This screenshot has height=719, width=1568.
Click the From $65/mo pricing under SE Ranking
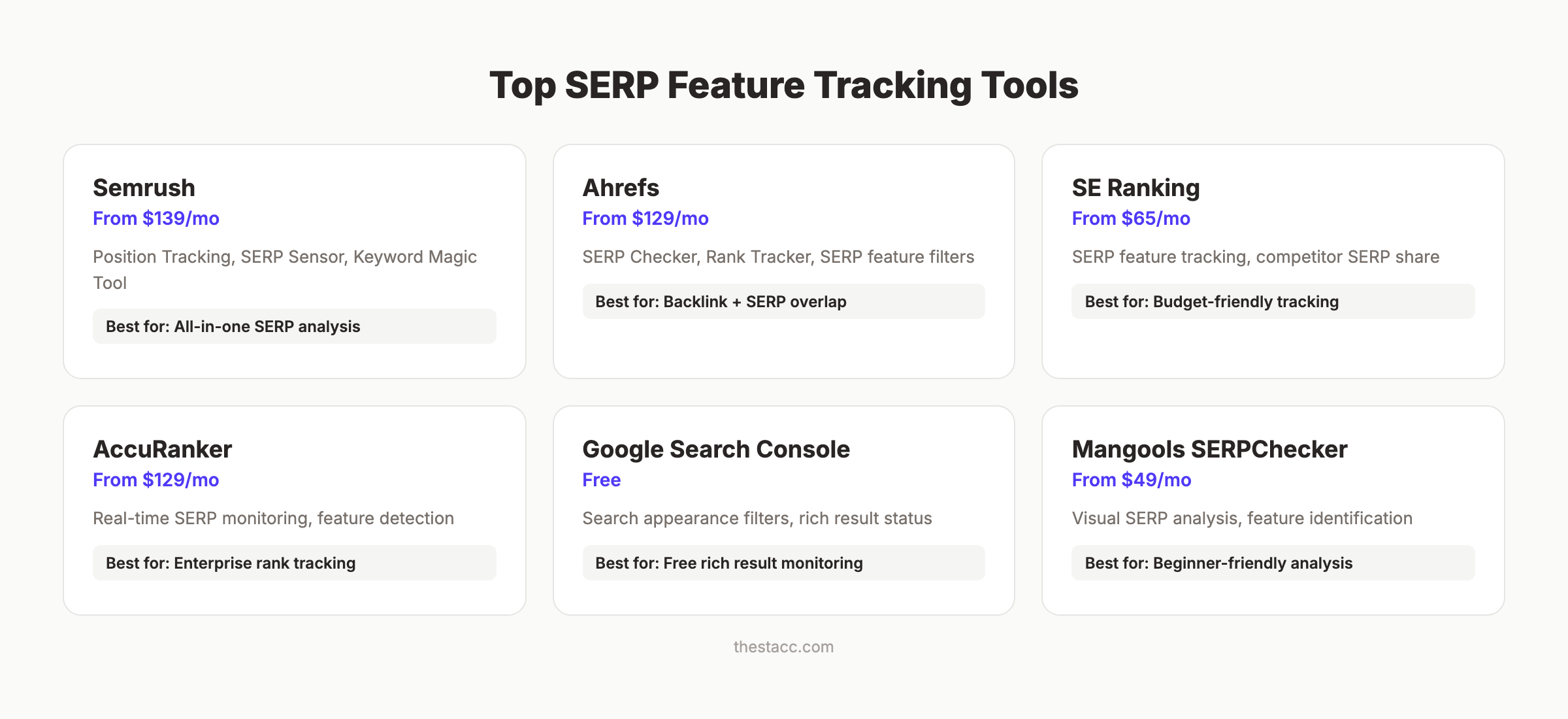(x=1130, y=218)
